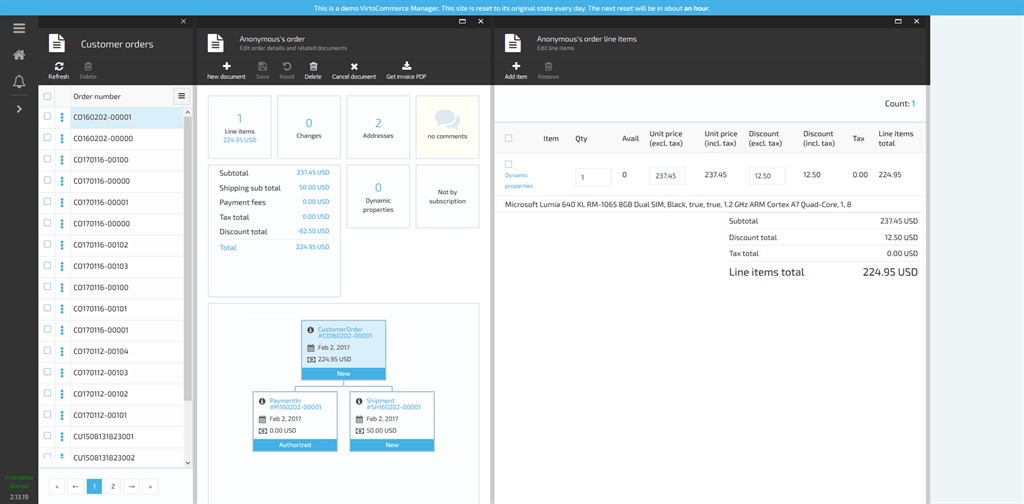Open CustomerOrder #CO160202-00001 node
1024x504 pixels.
click(344, 349)
